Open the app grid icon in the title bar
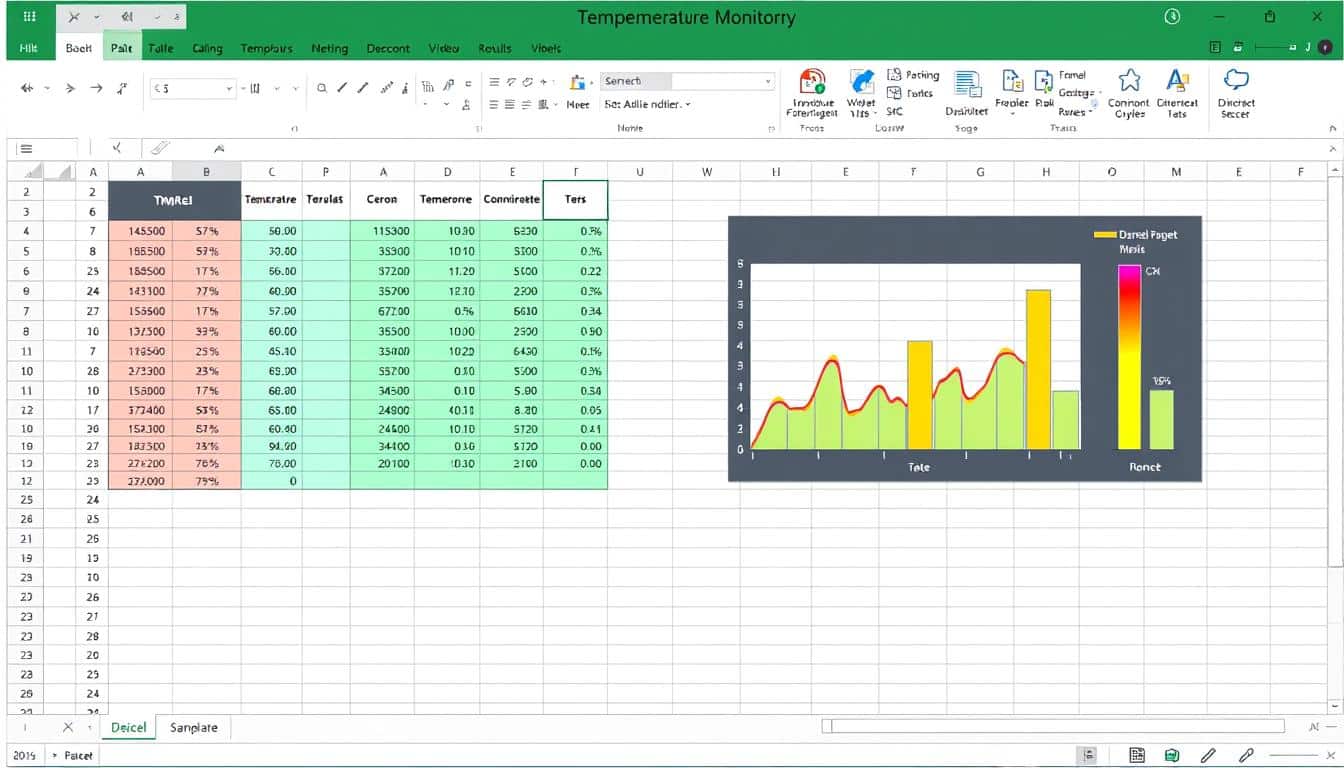Viewport: 1344px width, 768px height. click(29, 17)
